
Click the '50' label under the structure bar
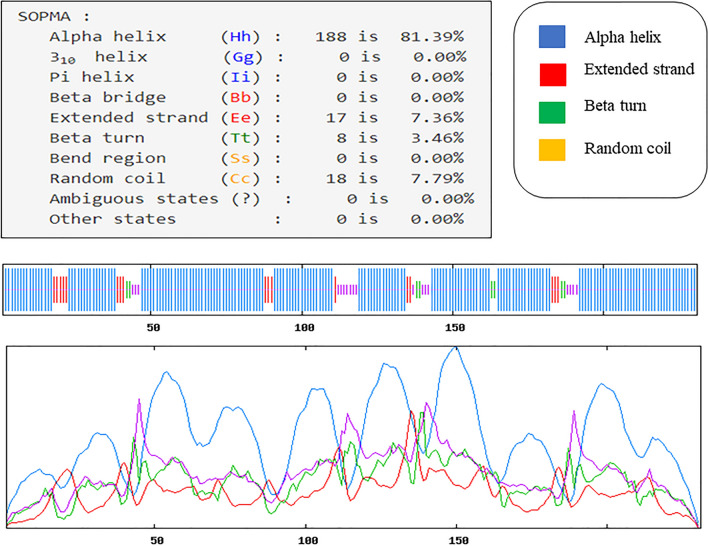pyautogui.click(x=154, y=328)
